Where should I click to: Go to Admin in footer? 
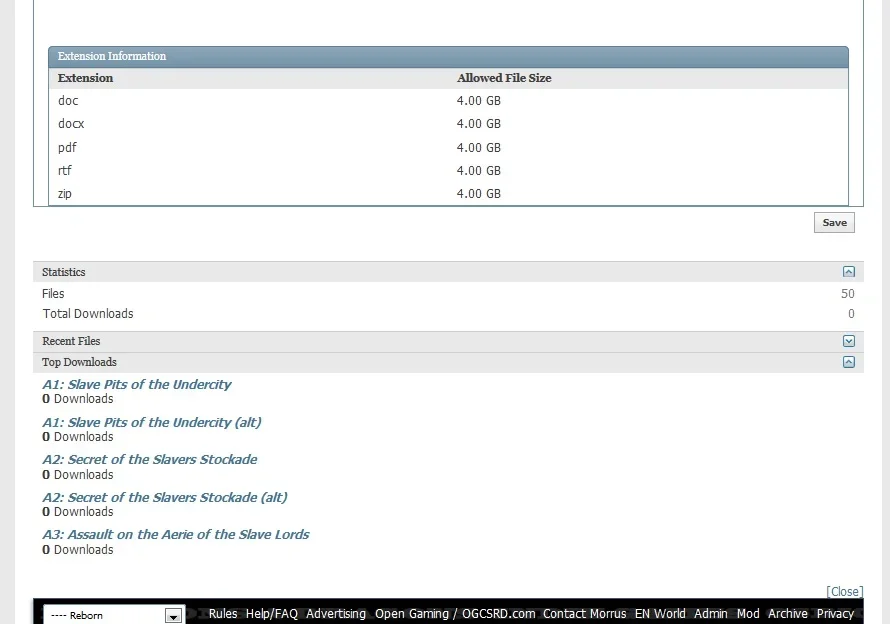pos(711,614)
